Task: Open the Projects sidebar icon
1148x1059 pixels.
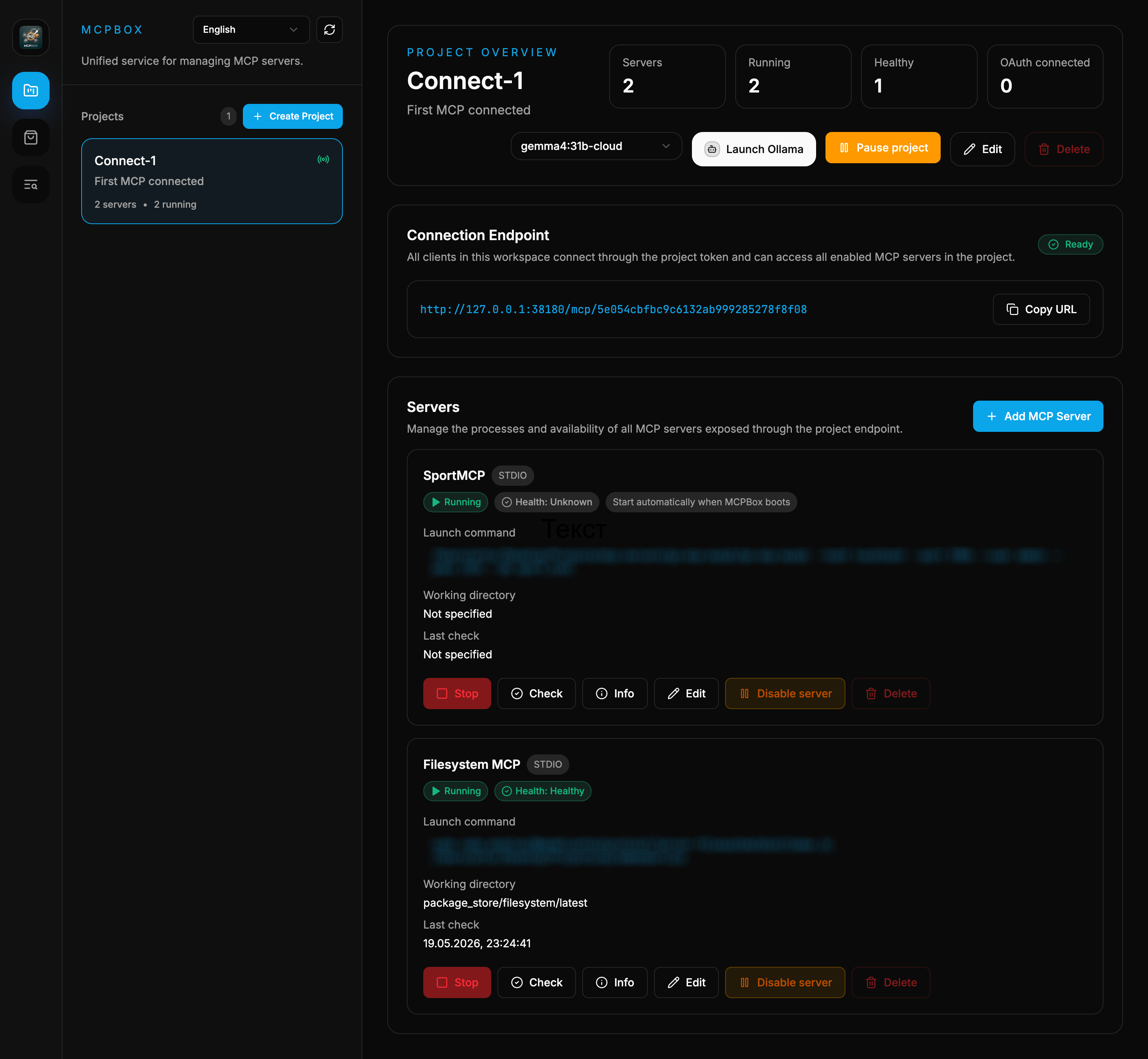Action: (30, 91)
